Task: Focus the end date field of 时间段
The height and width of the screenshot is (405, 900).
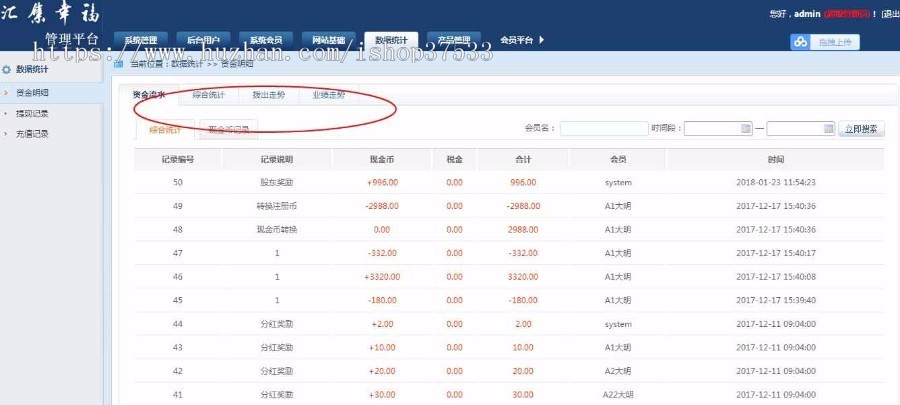Action: pos(801,128)
